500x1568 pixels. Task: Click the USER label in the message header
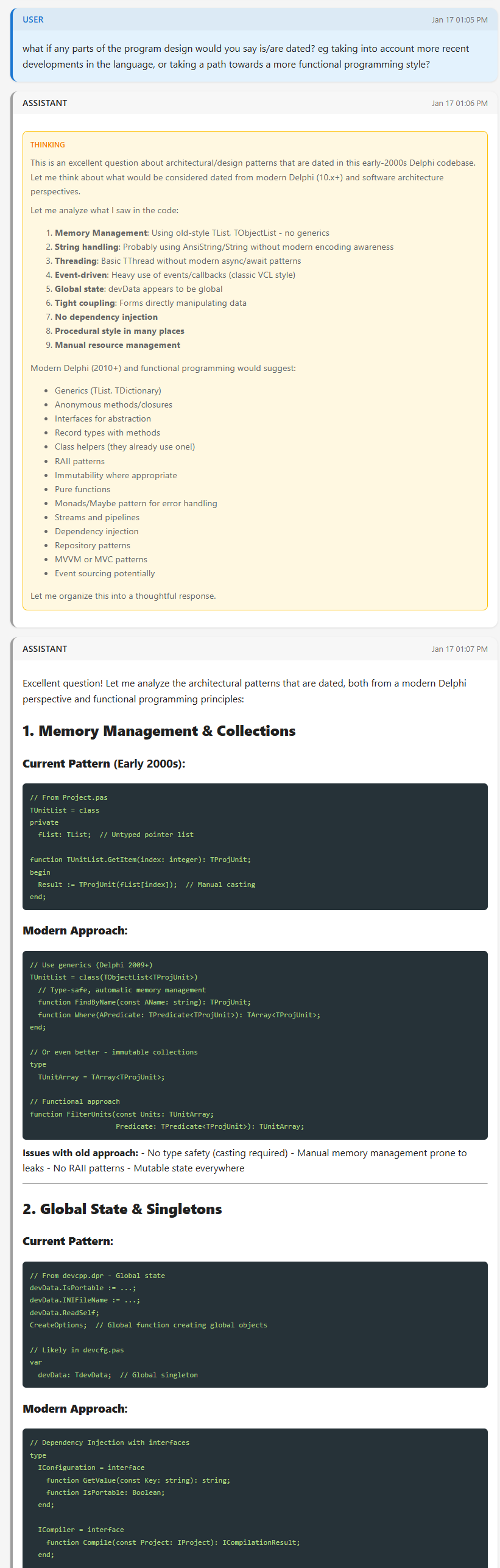(x=33, y=19)
